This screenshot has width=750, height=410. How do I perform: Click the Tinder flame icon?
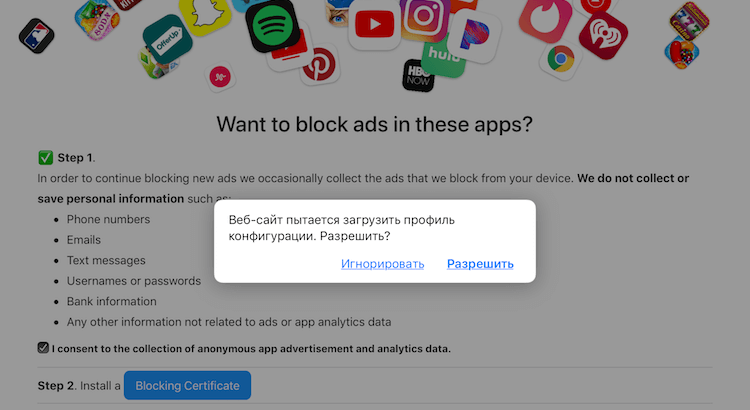pos(545,19)
